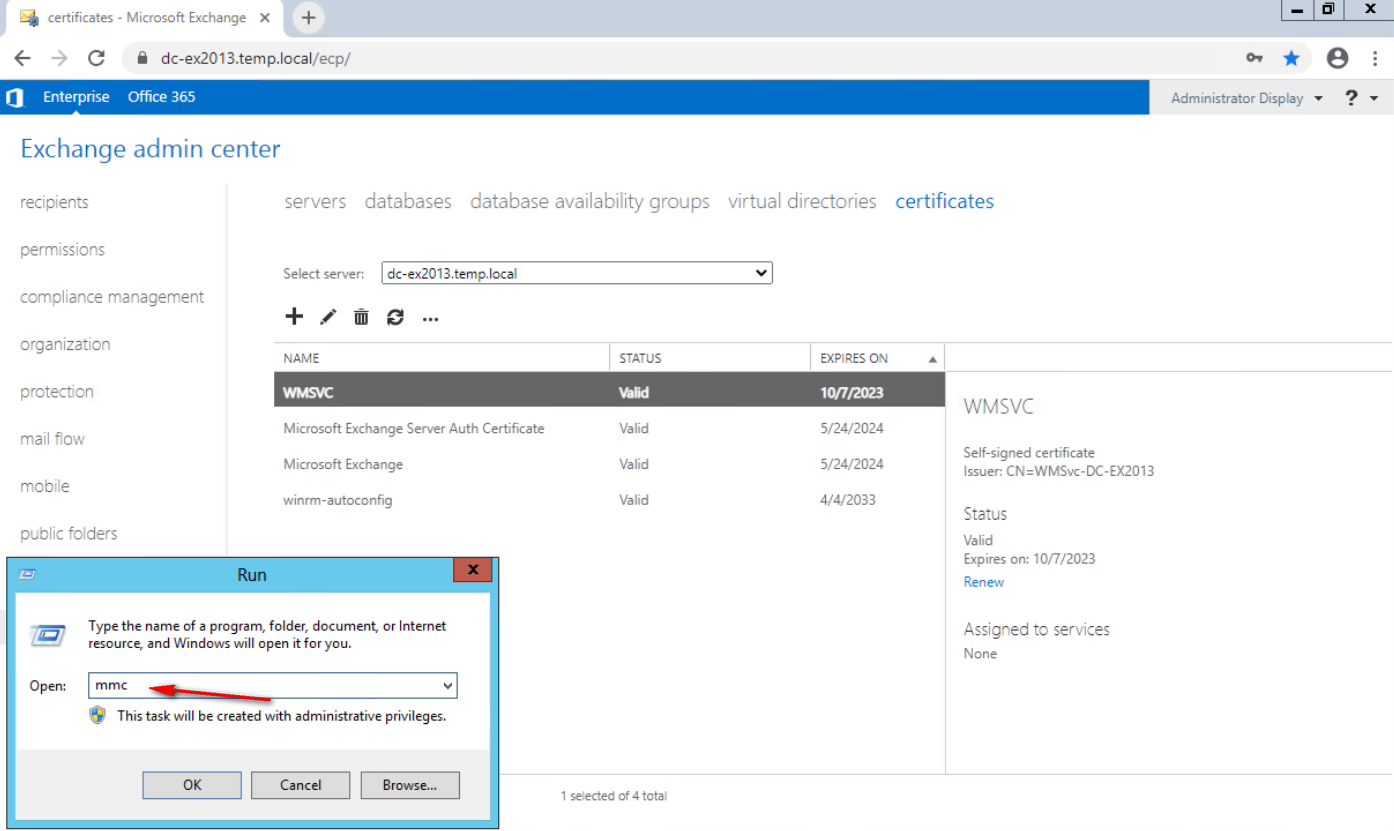The image size is (1394, 831).
Task: Open the Chrome profile avatar icon
Action: (x=1337, y=58)
